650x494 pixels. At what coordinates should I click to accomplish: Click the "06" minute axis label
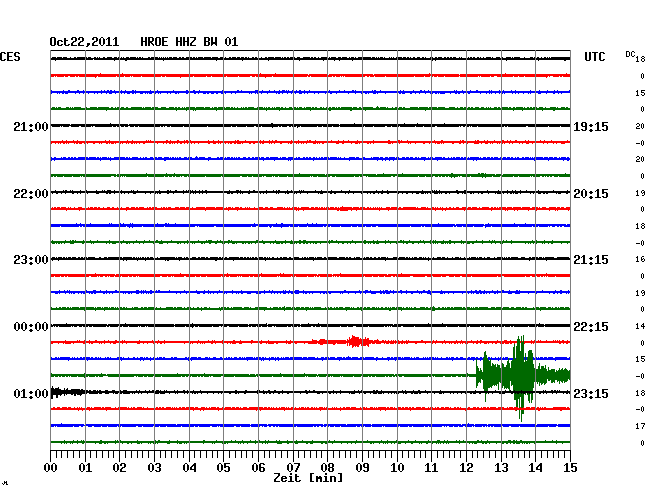tap(258, 467)
